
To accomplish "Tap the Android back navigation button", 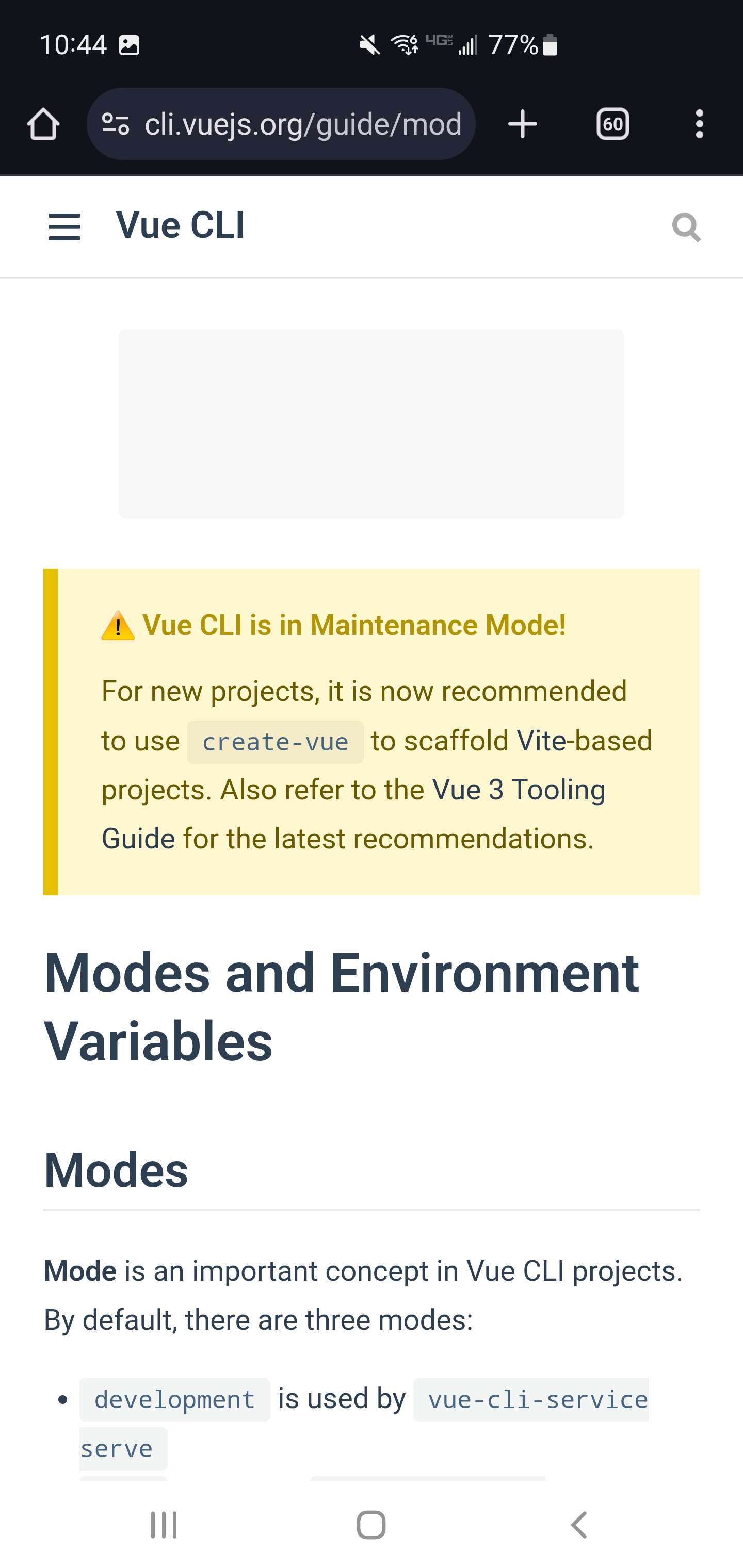I will click(579, 1525).
